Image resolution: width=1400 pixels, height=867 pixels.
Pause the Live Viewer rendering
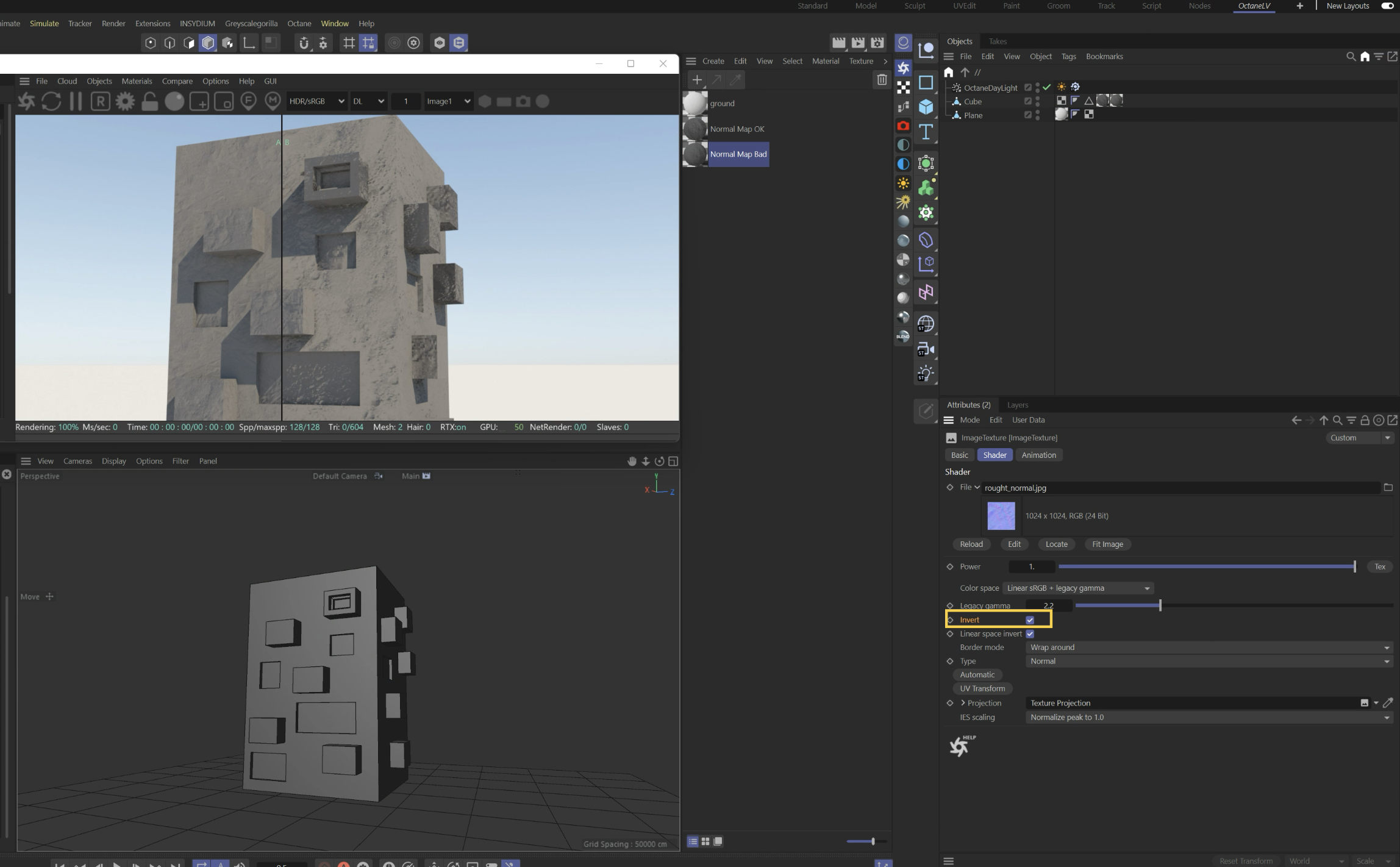coord(76,101)
